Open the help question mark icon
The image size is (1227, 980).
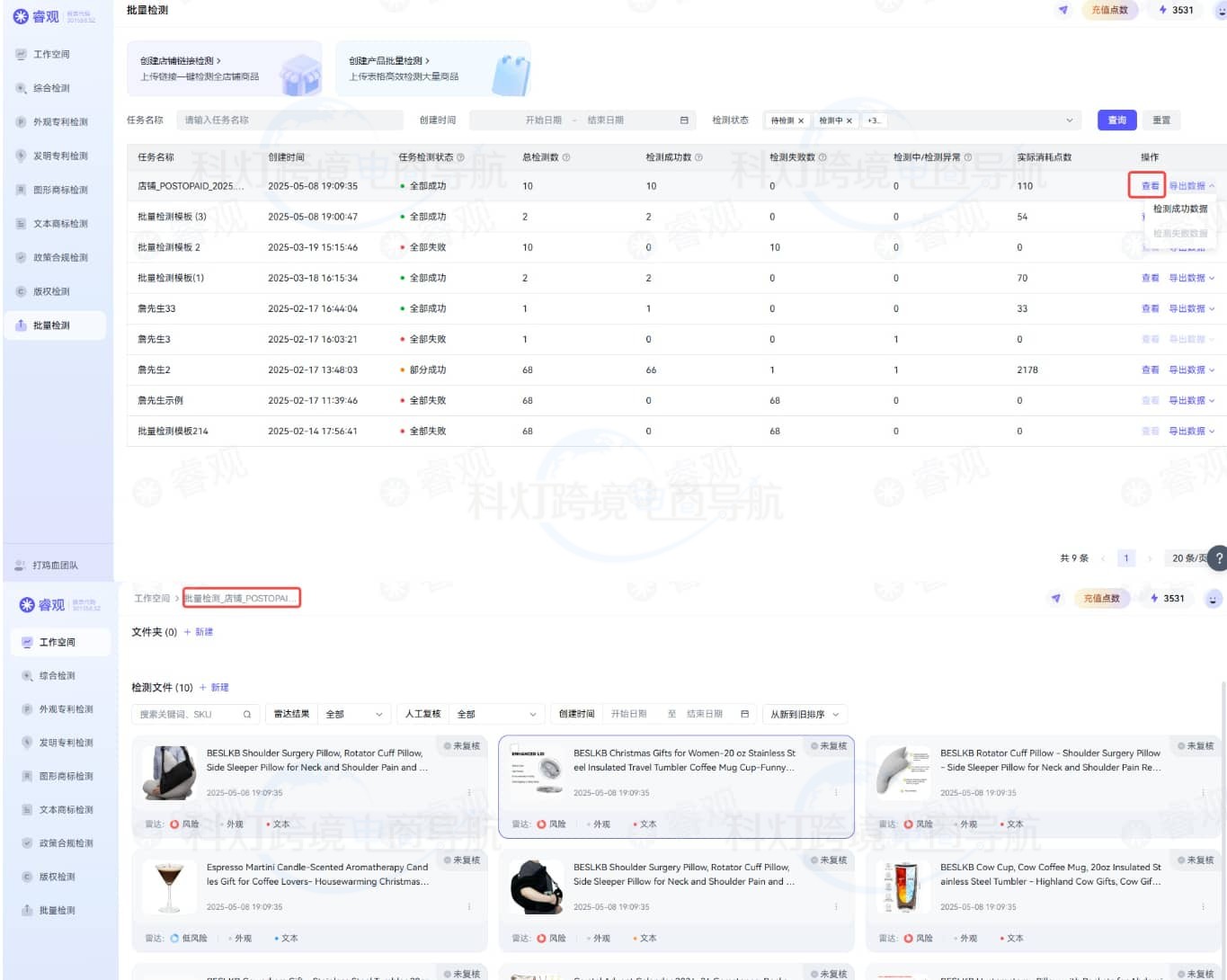point(1219,558)
